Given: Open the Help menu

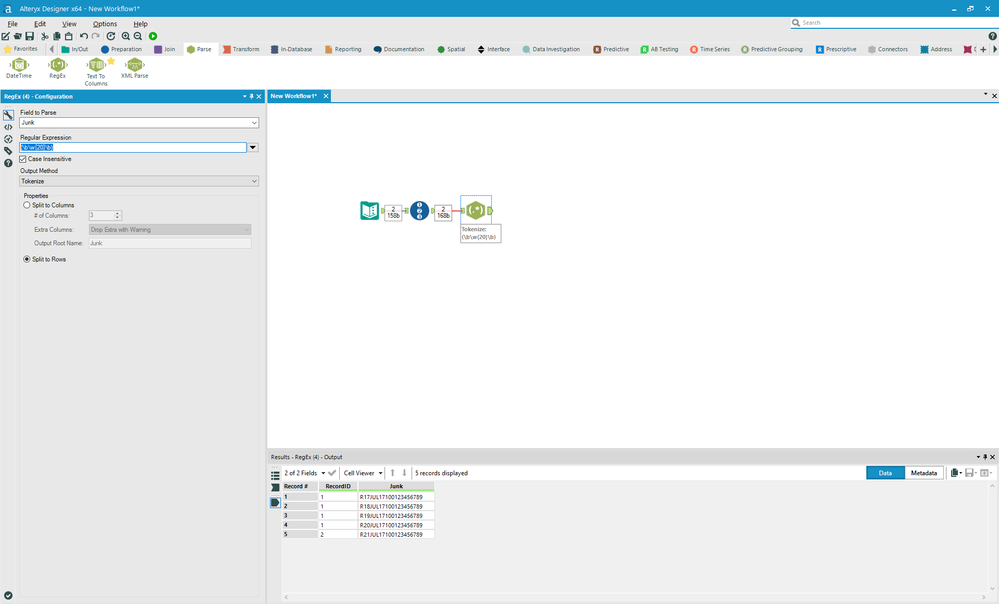Looking at the screenshot, I should coord(140,24).
